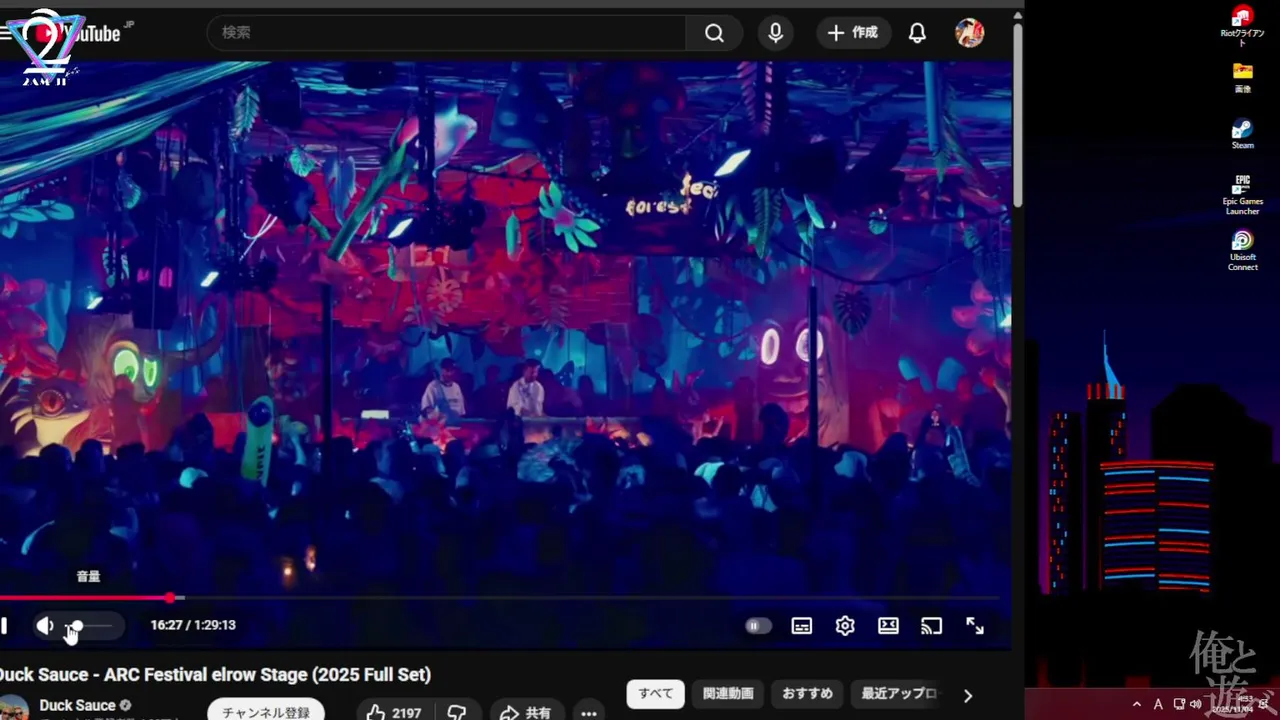Cast the video to a TV
The image size is (1280, 720).
[931, 626]
